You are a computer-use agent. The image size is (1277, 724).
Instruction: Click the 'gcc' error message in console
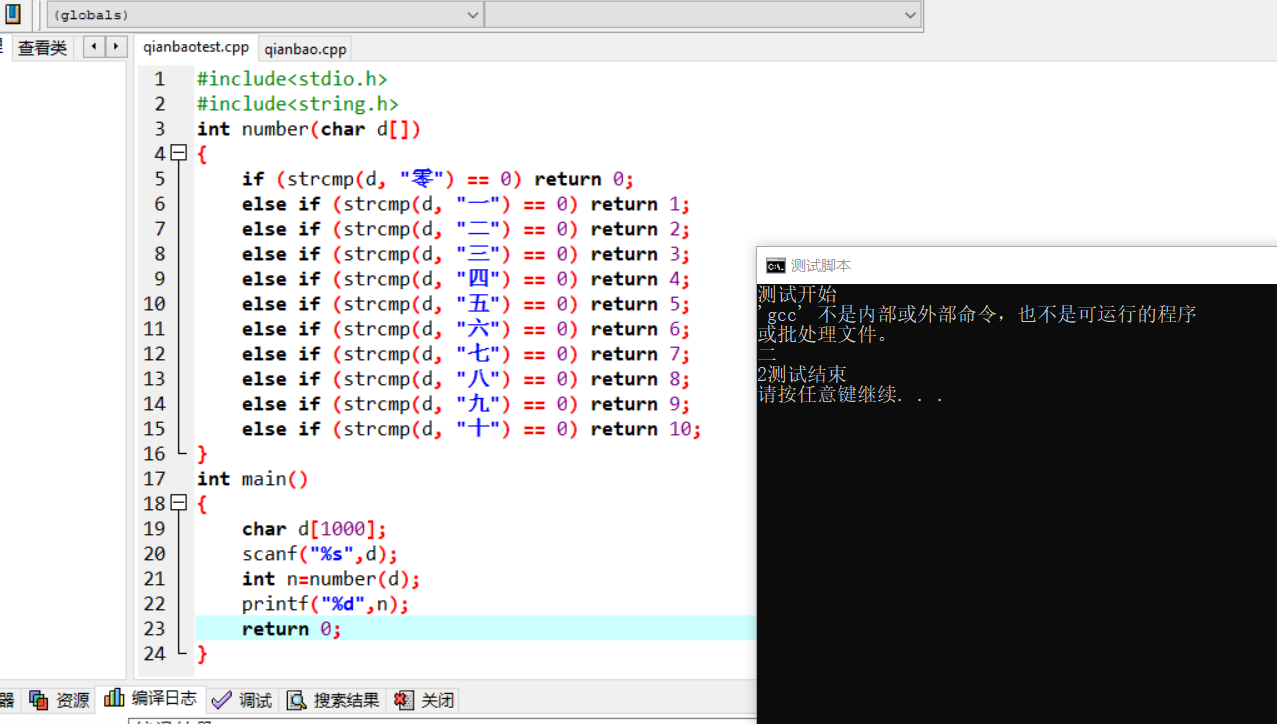pos(977,314)
